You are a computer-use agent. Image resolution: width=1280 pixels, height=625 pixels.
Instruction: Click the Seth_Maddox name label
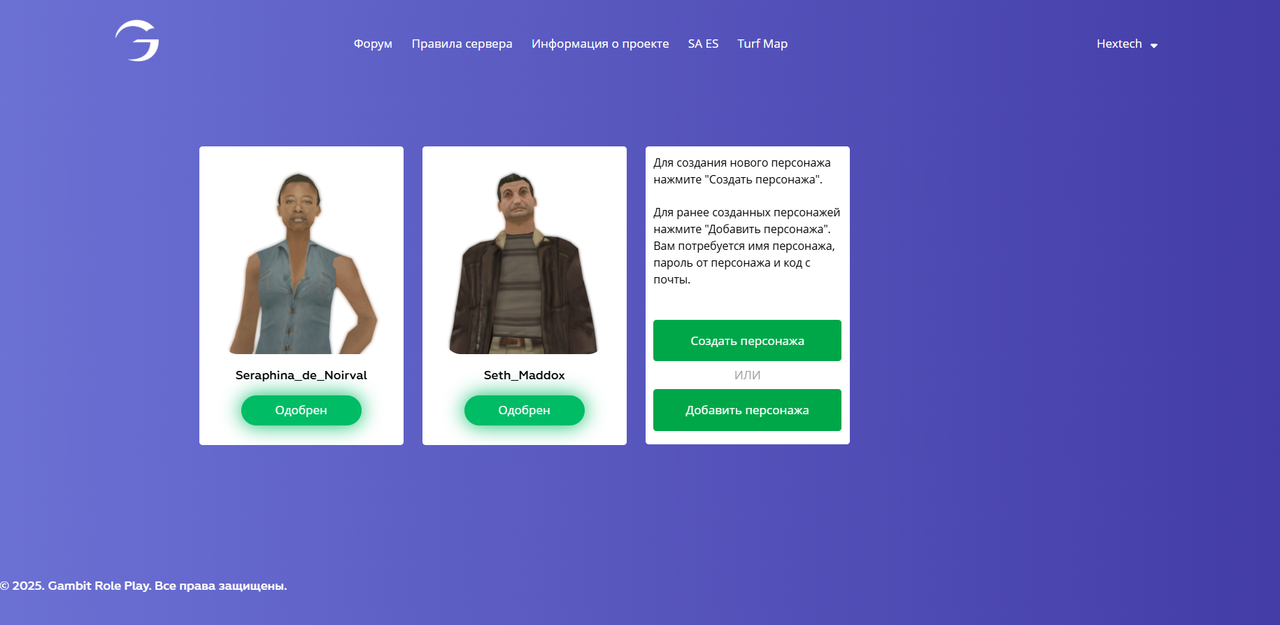point(524,375)
